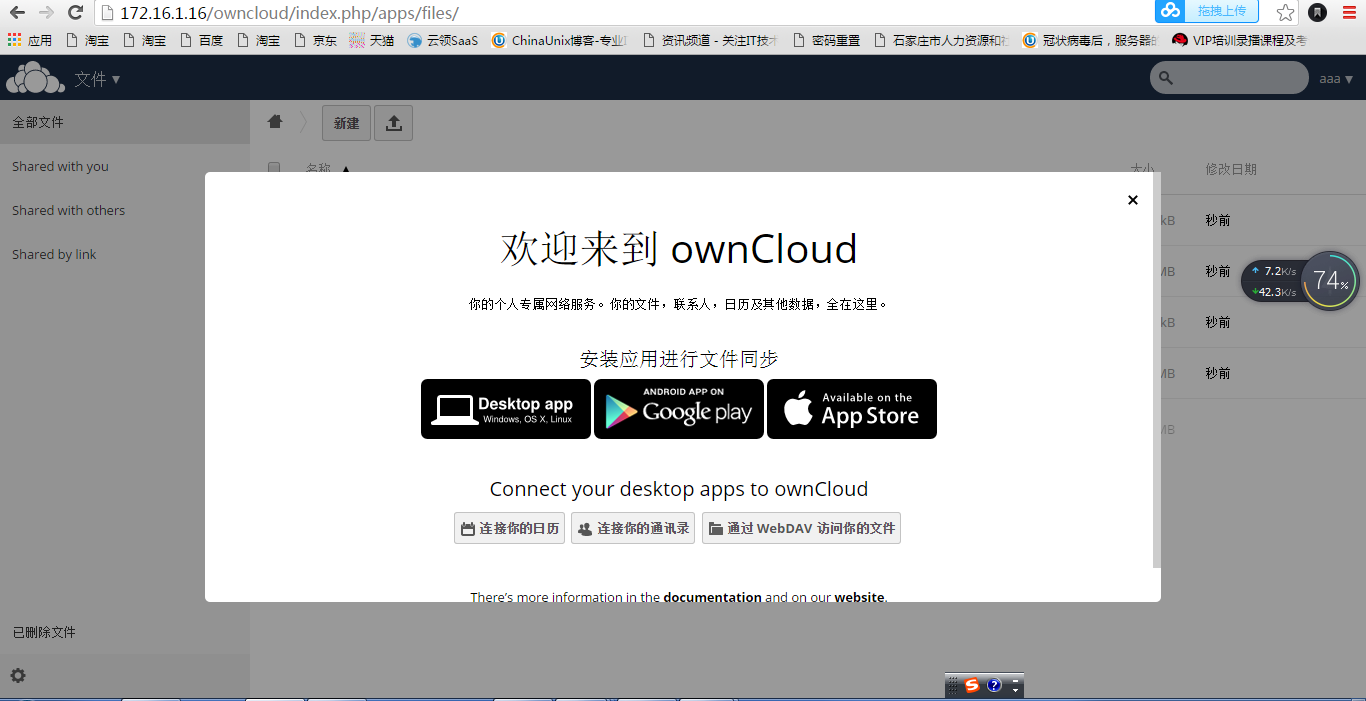
Task: Select 全部文件 in the sidebar
Action: (x=125, y=122)
